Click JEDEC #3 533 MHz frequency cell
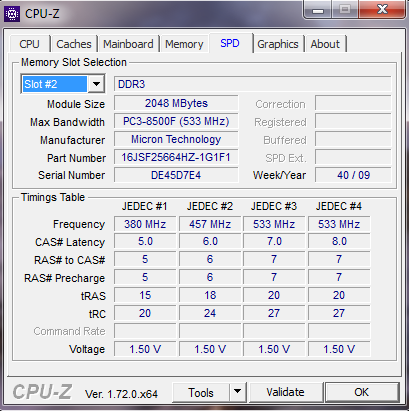 pyautogui.click(x=274, y=224)
